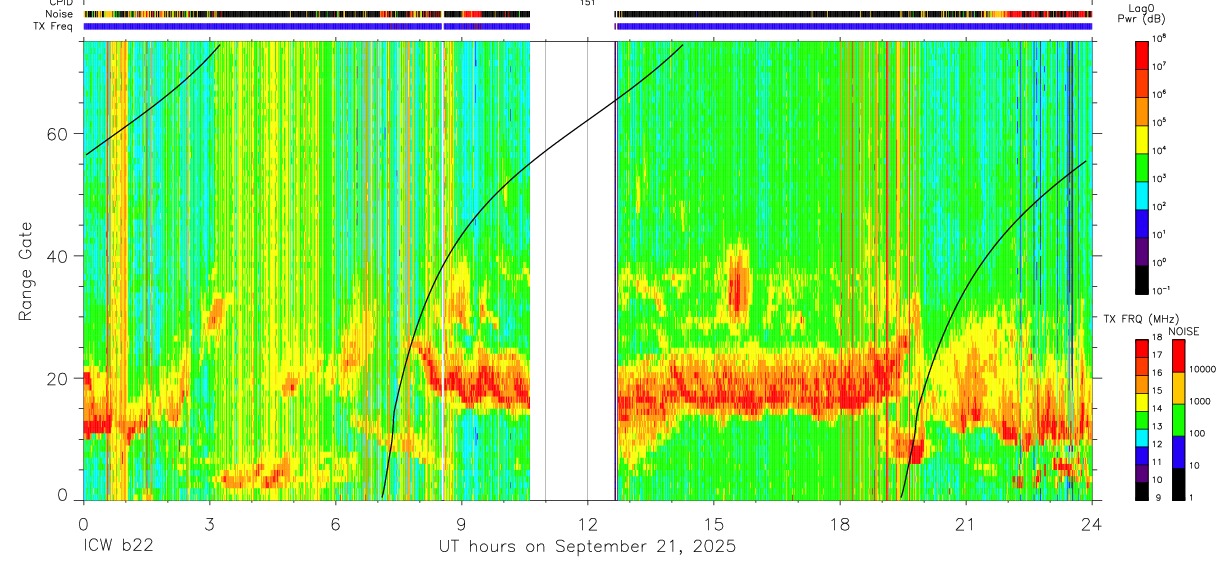Click the '9' tick on the UT hours axis
Viewport: 1228px width, 567px height.
pos(461,523)
